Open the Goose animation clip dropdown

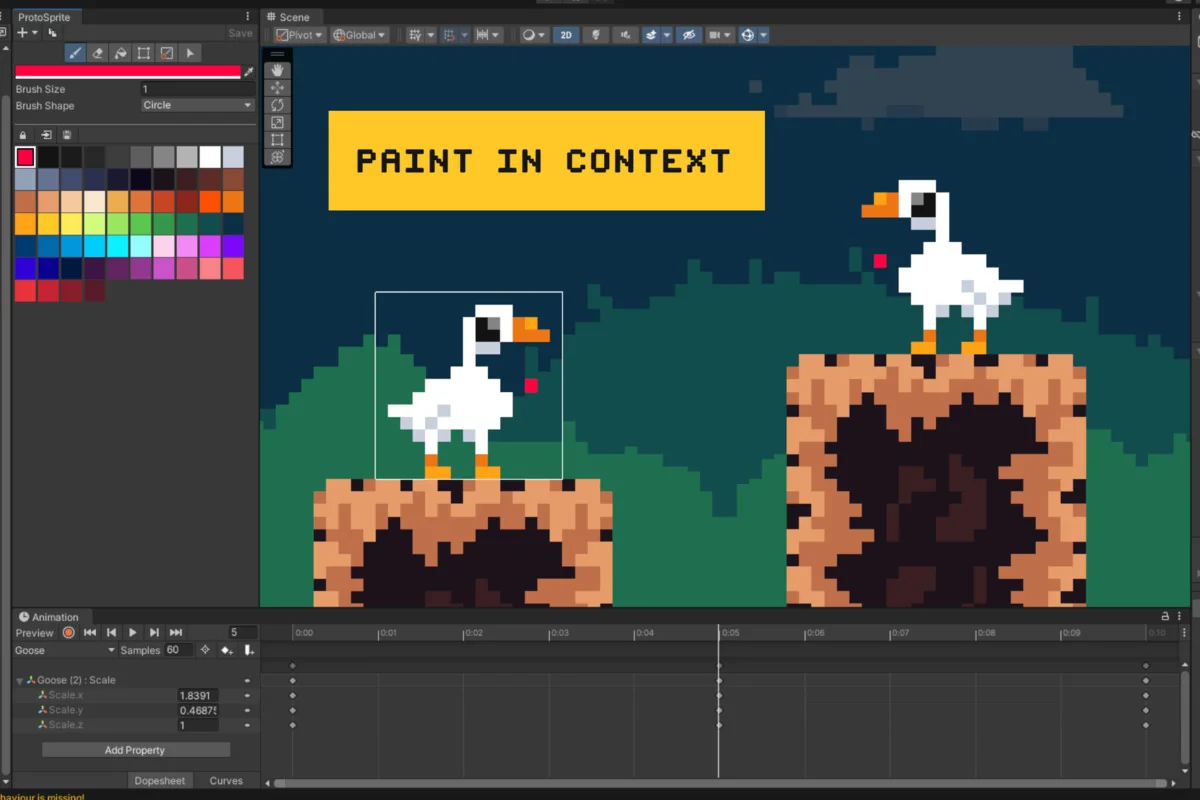click(x=64, y=650)
